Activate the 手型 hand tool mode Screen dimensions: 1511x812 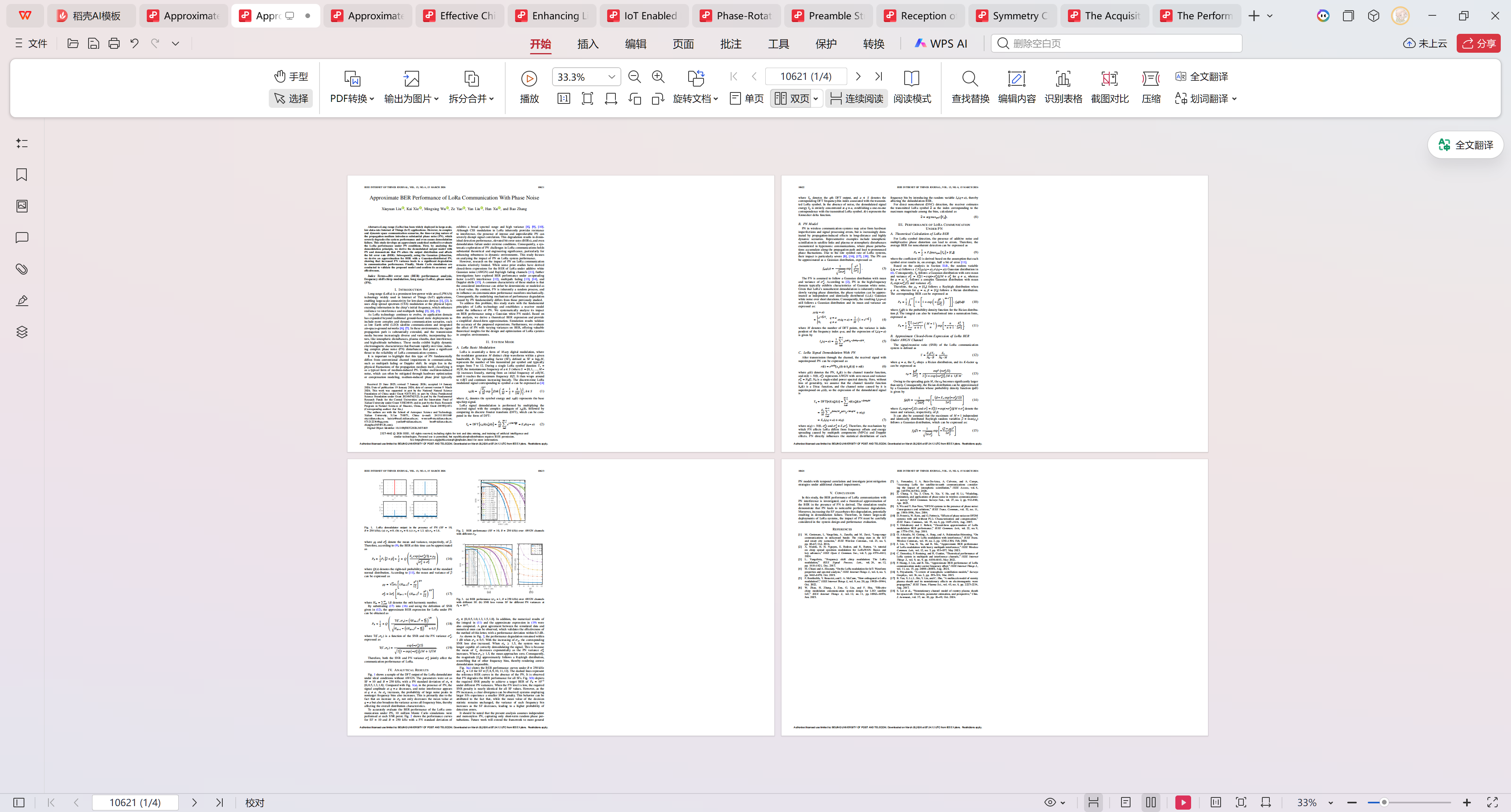click(291, 76)
